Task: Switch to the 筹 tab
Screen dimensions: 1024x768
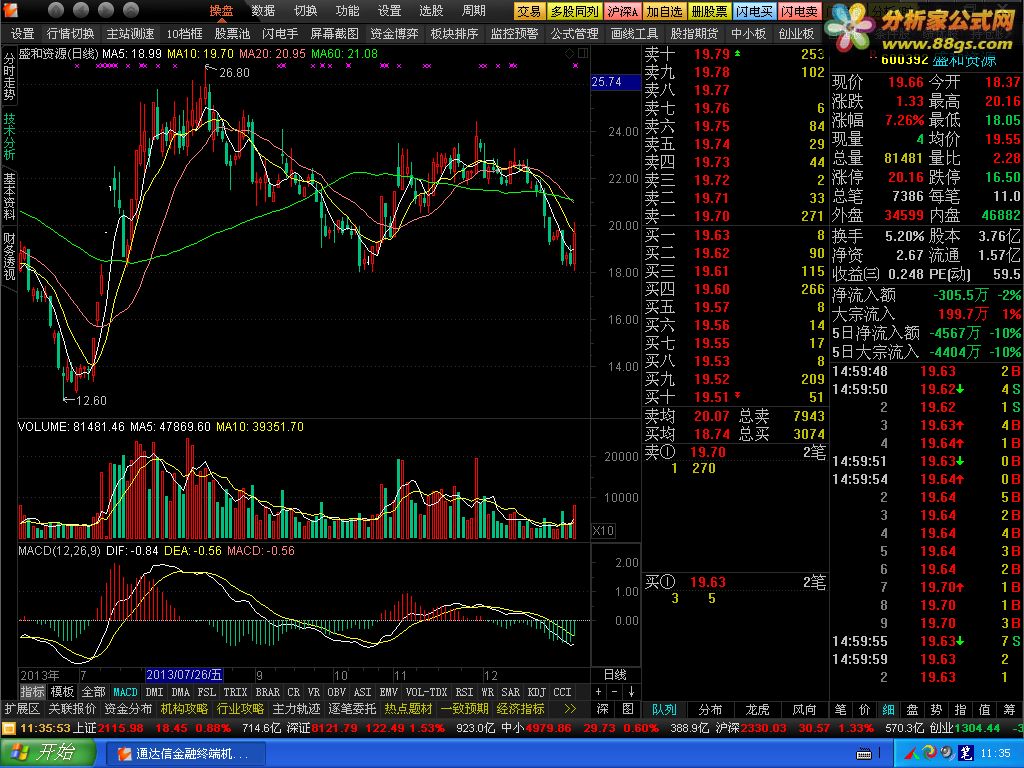Action: click(1009, 709)
